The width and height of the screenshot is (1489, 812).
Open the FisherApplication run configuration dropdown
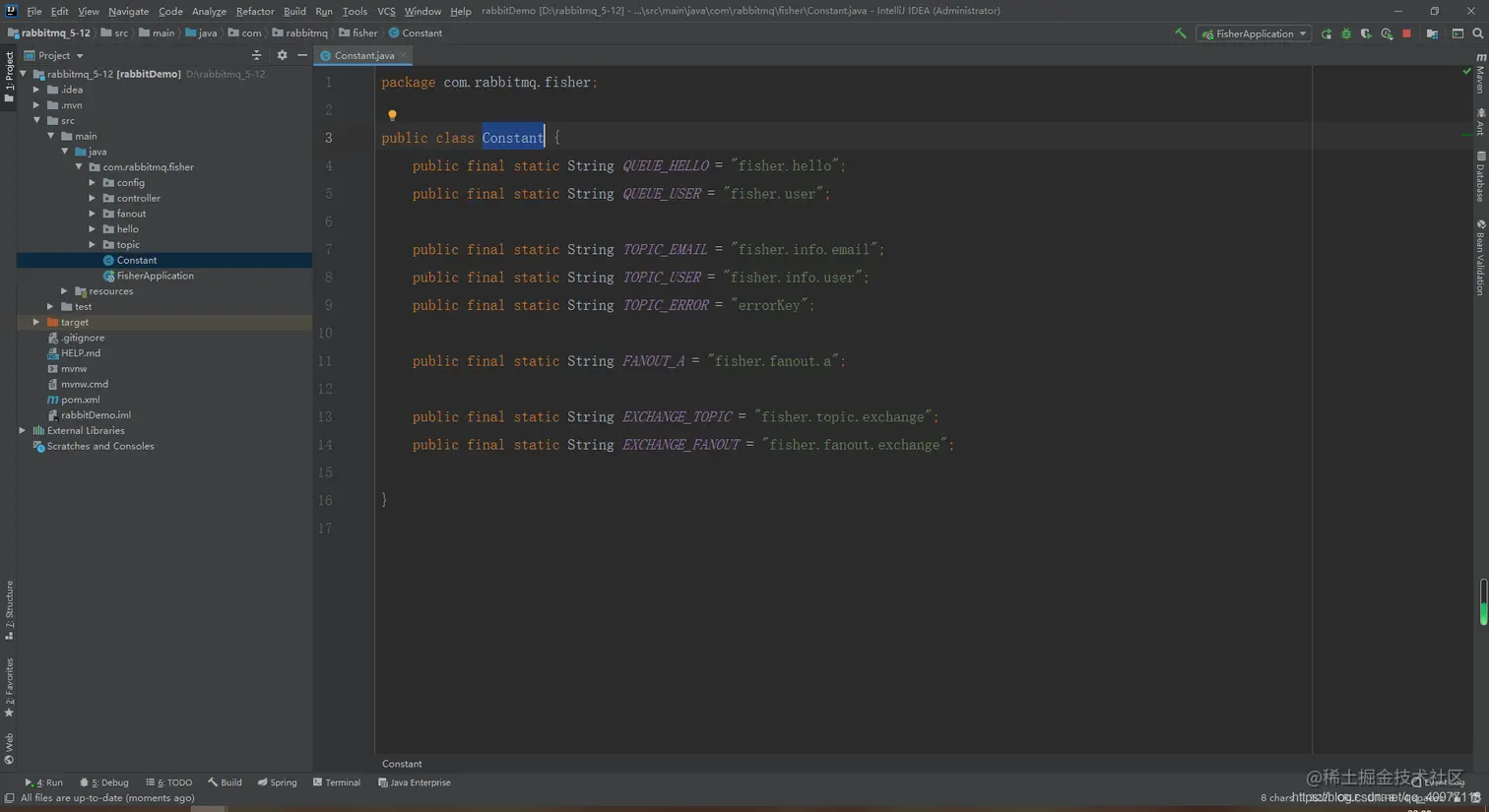click(x=1254, y=33)
